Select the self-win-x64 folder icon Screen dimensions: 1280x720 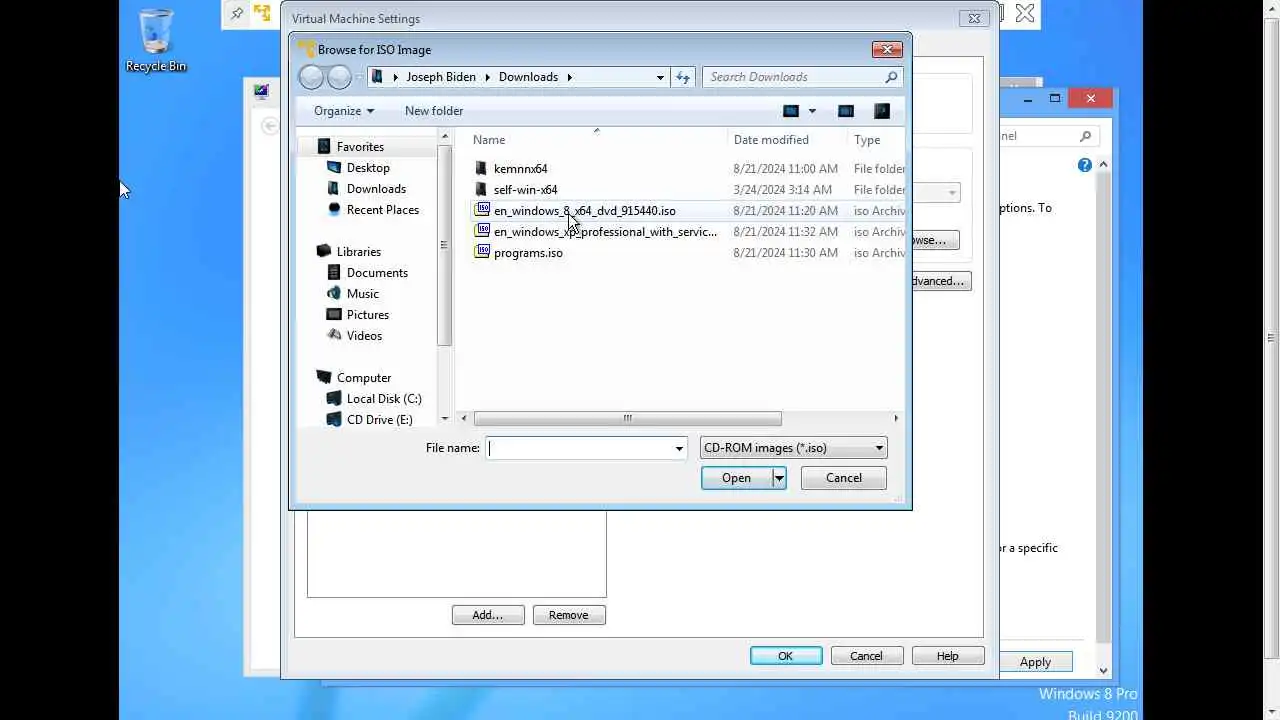point(481,190)
